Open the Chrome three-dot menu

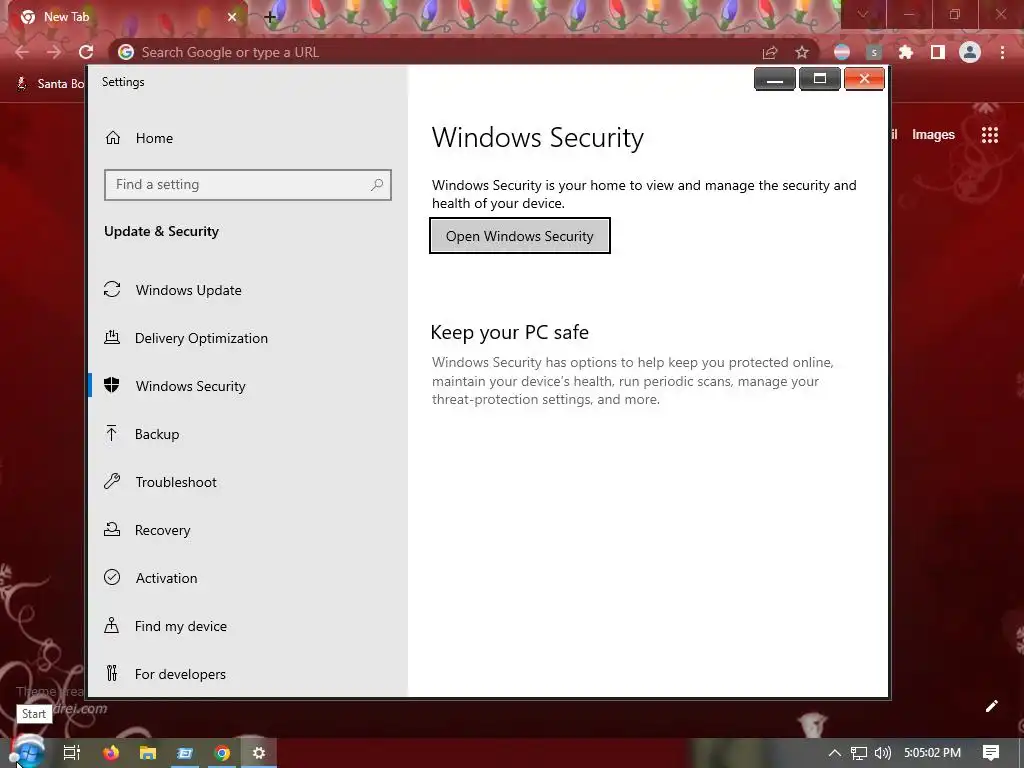click(x=1002, y=52)
